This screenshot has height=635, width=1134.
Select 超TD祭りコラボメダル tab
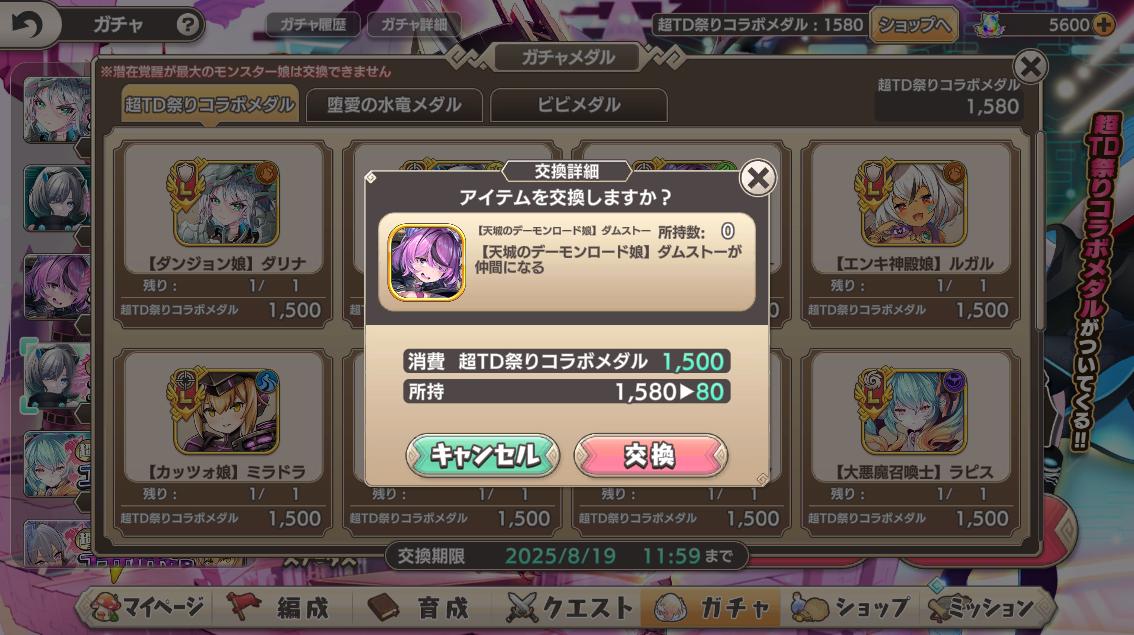(x=210, y=105)
